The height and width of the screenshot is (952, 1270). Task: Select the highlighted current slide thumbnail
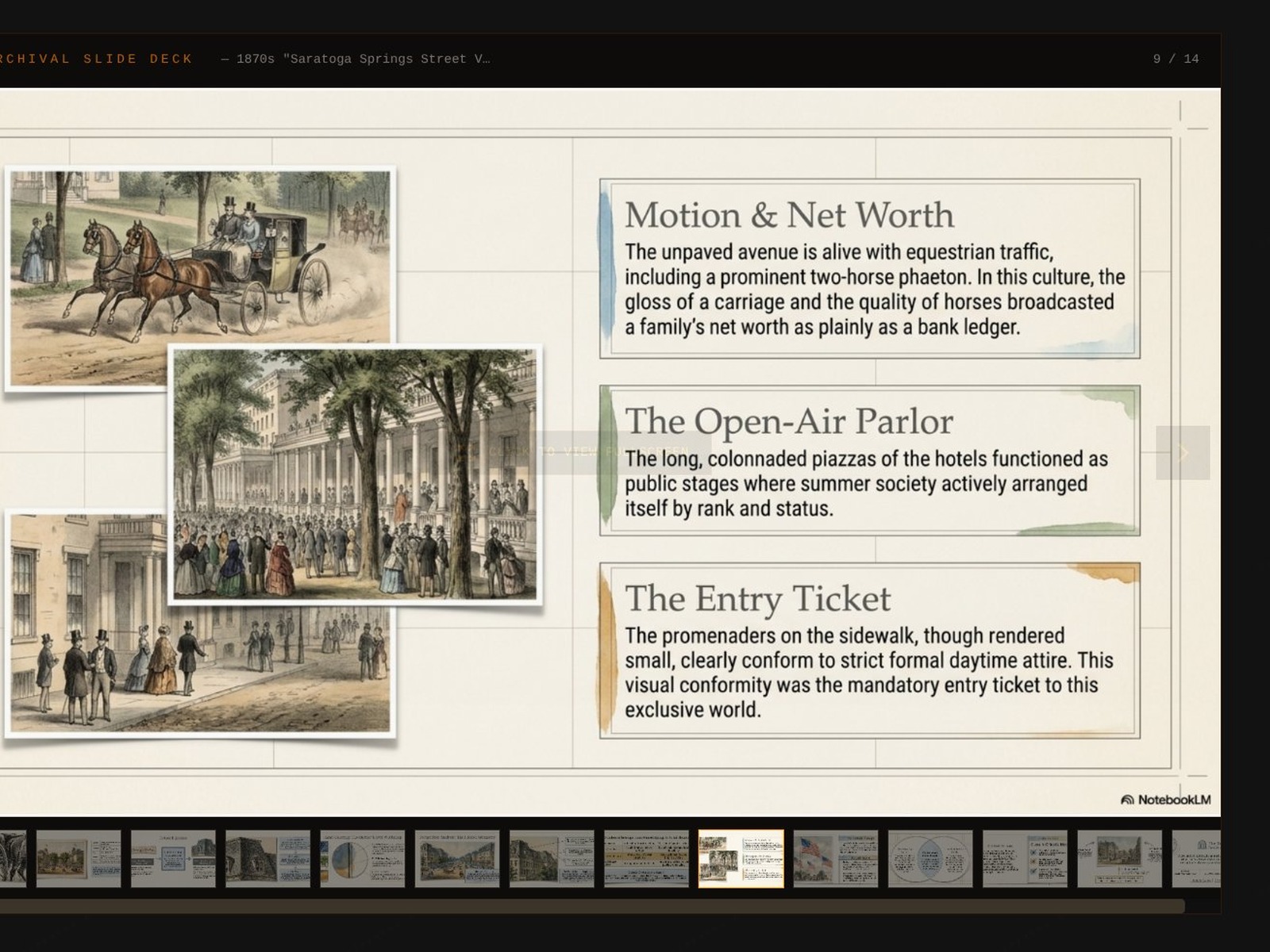click(741, 858)
